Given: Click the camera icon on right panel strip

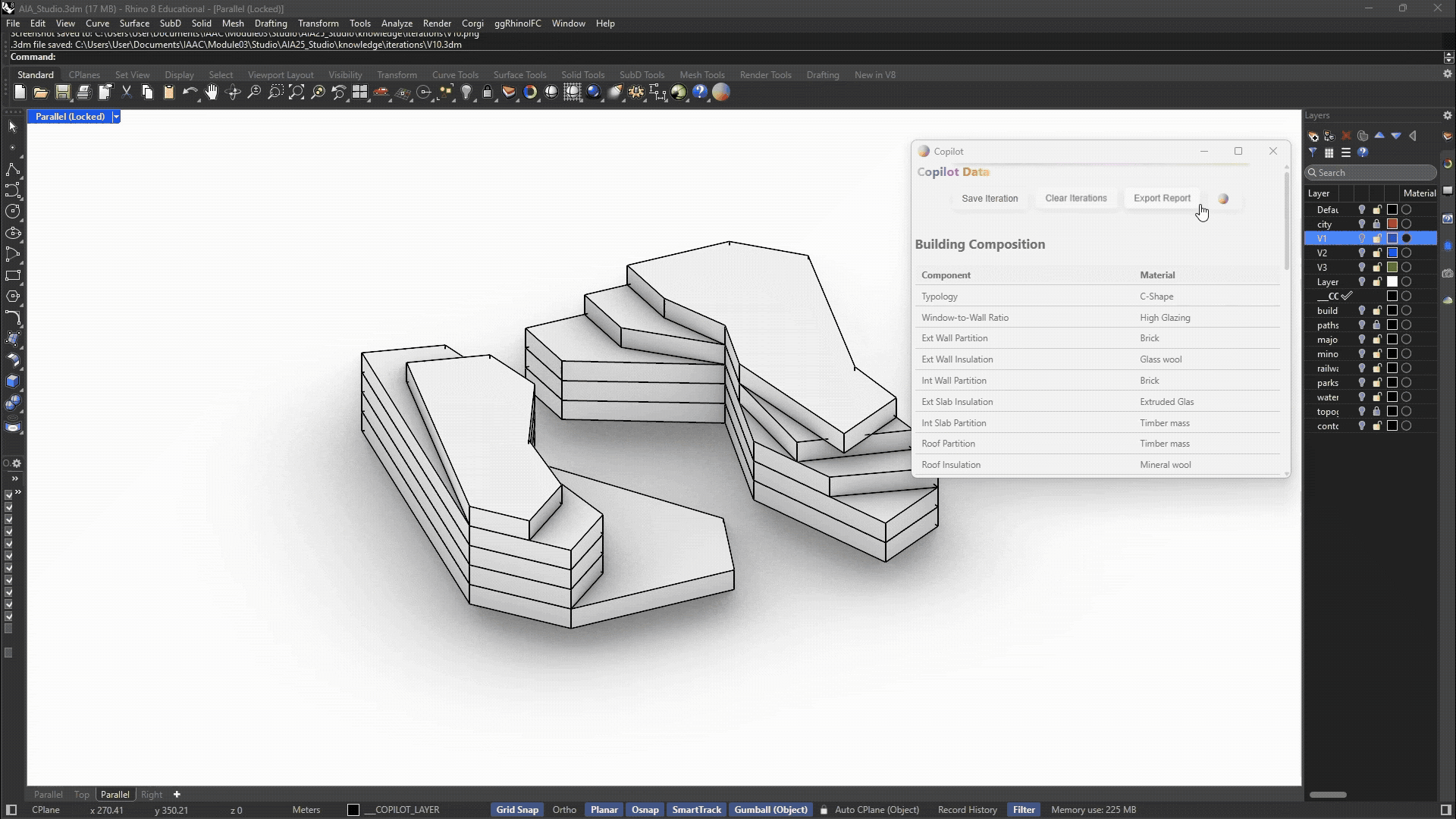Looking at the screenshot, I should point(1448,273).
